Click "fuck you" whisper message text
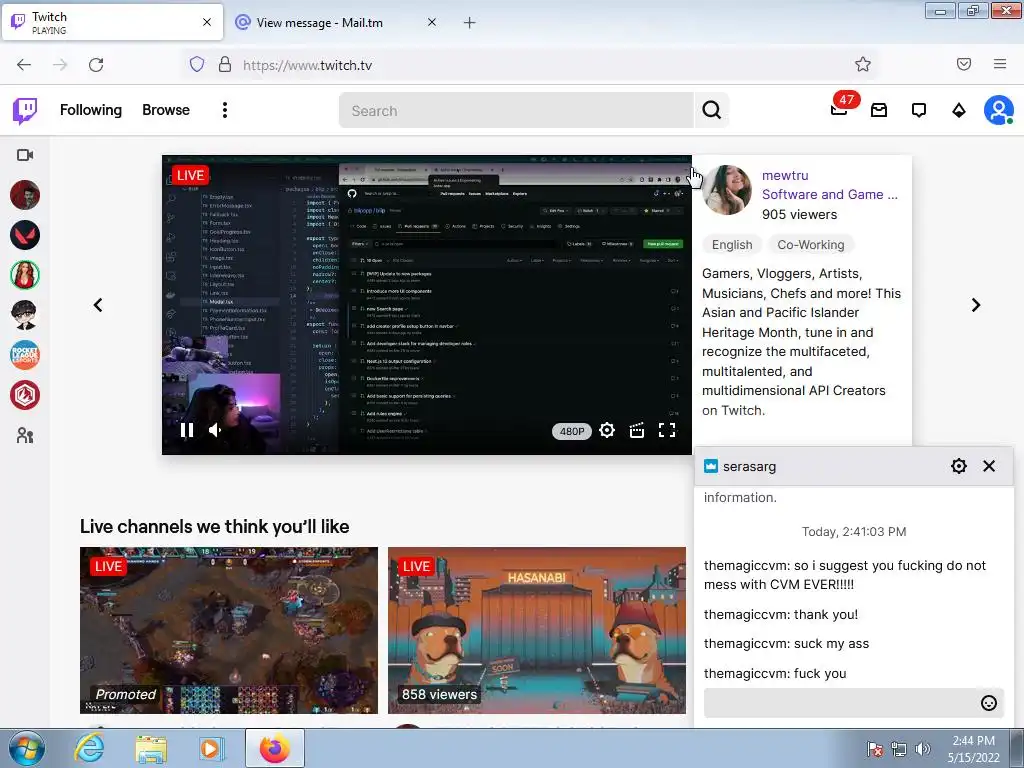 coord(818,673)
